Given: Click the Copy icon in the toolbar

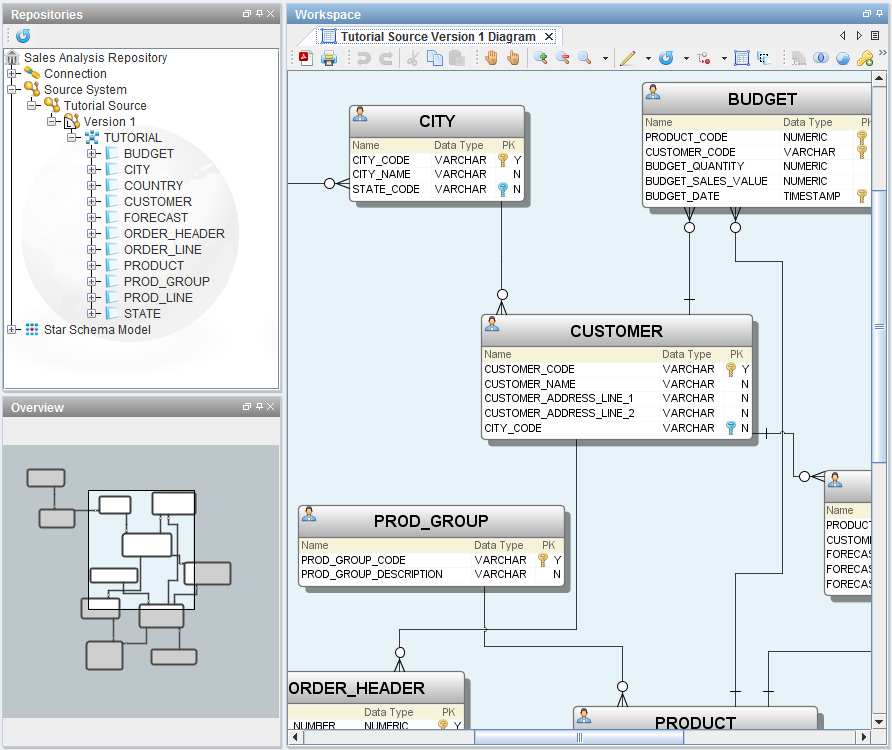Looking at the screenshot, I should 435,58.
